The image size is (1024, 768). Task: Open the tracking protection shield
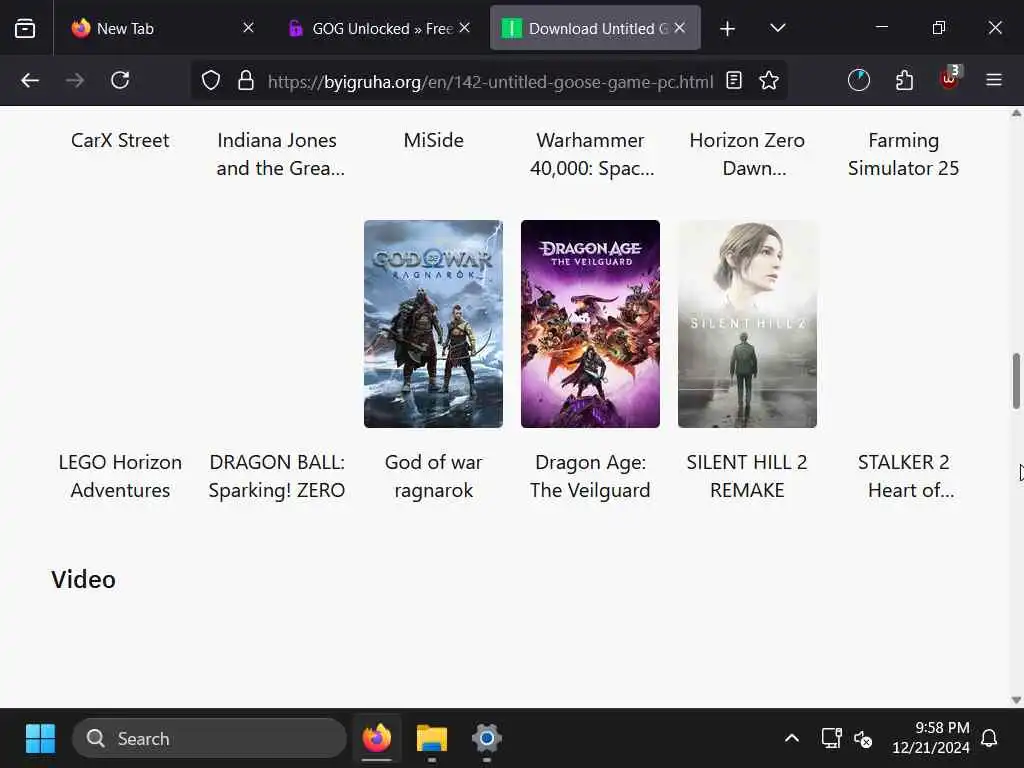210,80
